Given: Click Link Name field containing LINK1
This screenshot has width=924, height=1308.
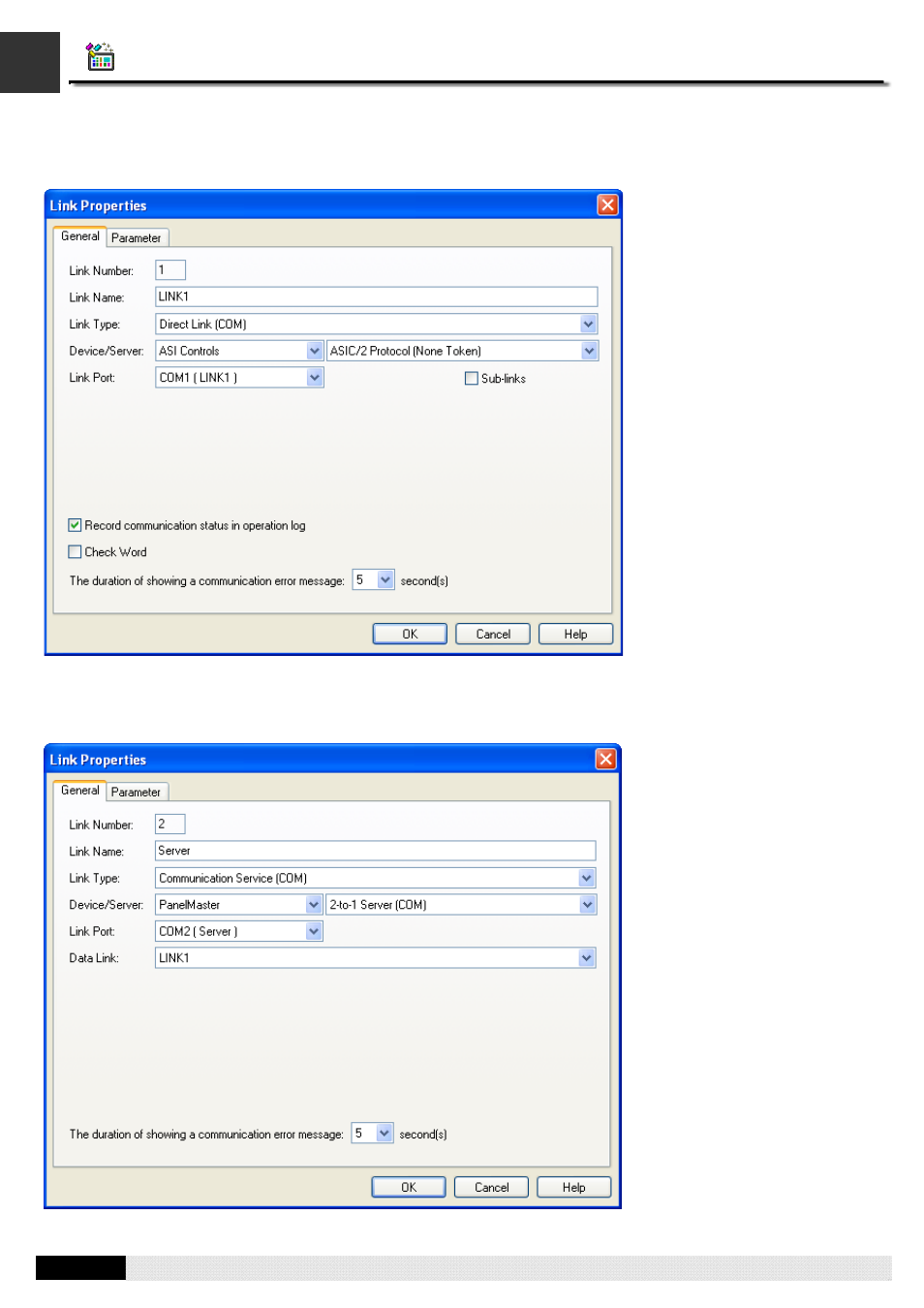Looking at the screenshot, I should click(377, 297).
